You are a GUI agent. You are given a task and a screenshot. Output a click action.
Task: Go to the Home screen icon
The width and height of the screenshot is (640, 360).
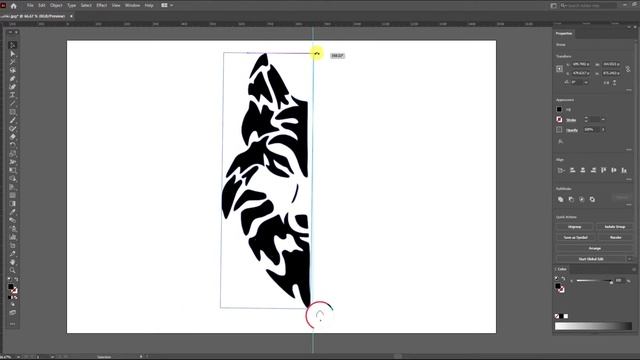[x=13, y=6]
